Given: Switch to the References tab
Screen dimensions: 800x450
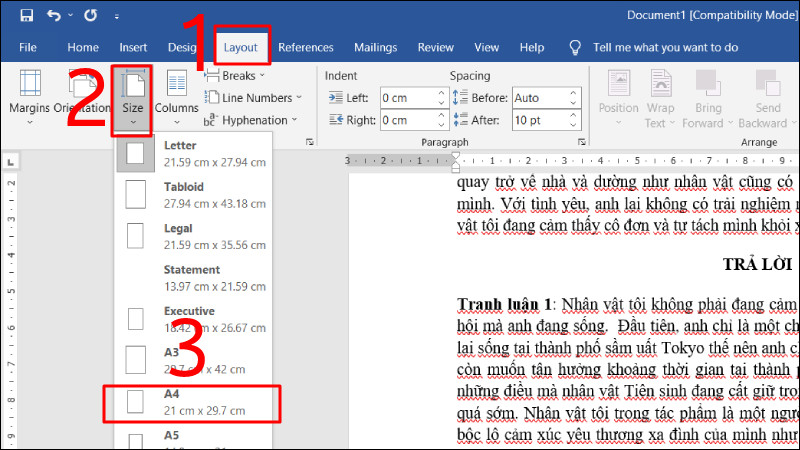Looking at the screenshot, I should click(306, 47).
